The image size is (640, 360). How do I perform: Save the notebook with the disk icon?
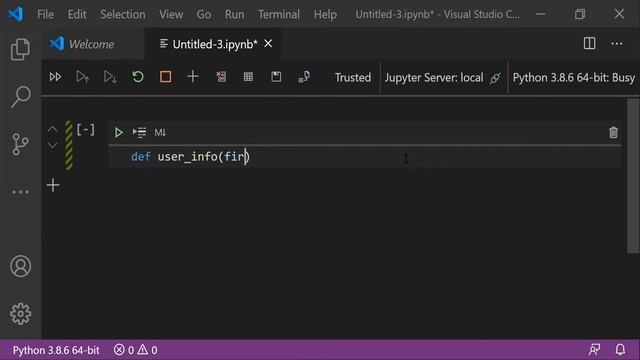click(x=276, y=77)
